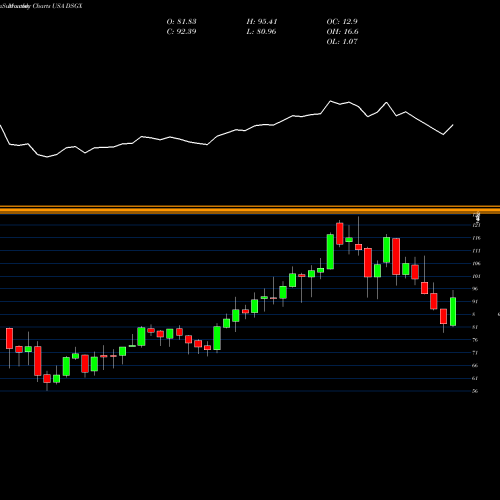This screenshot has height=500, width=500.
Task: Click the last green candlestick on the chart
Action: click(x=453, y=311)
